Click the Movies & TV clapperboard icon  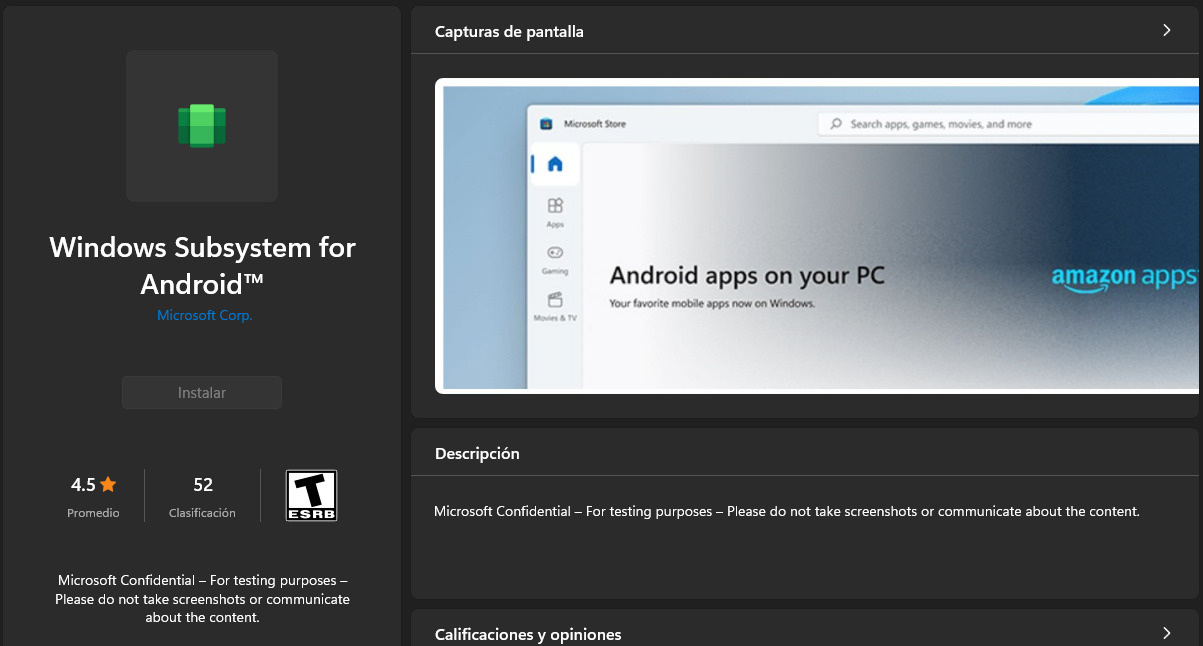(x=555, y=300)
